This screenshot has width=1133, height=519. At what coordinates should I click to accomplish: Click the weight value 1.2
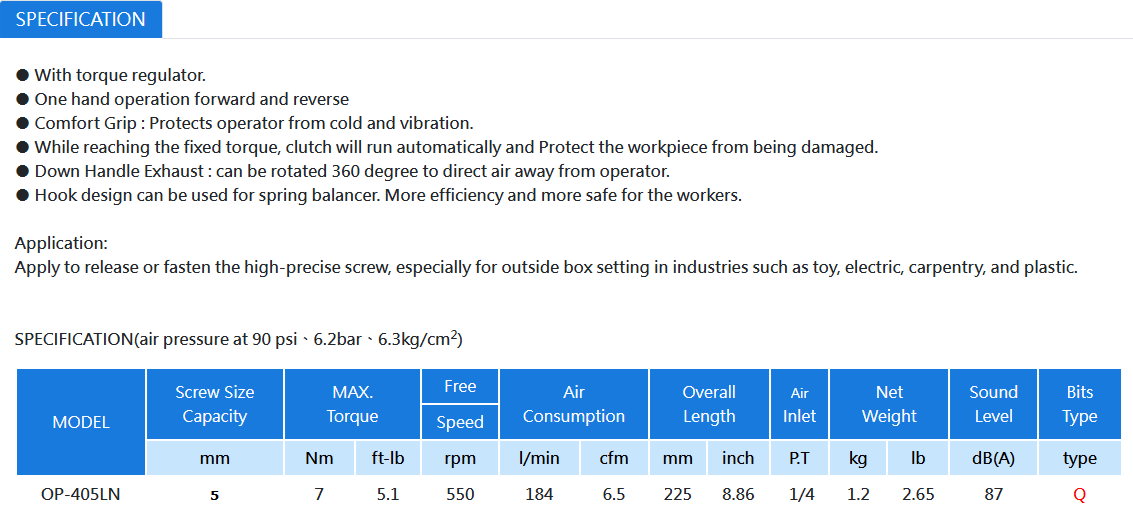(858, 494)
